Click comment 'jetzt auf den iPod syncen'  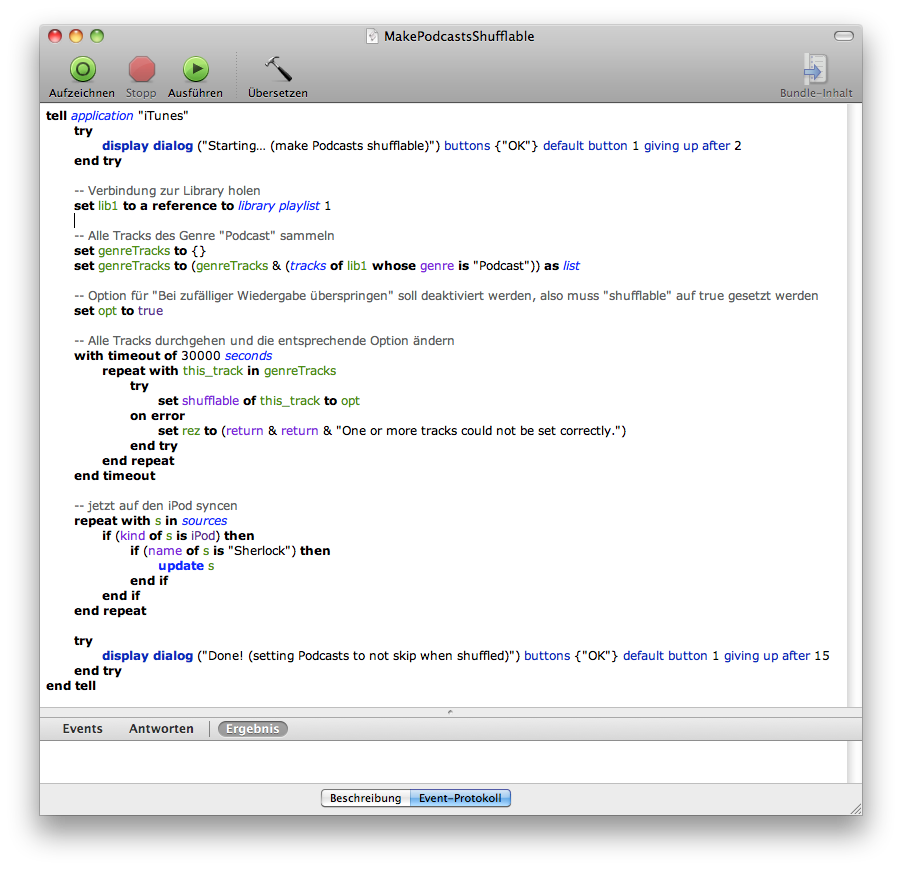(156, 505)
